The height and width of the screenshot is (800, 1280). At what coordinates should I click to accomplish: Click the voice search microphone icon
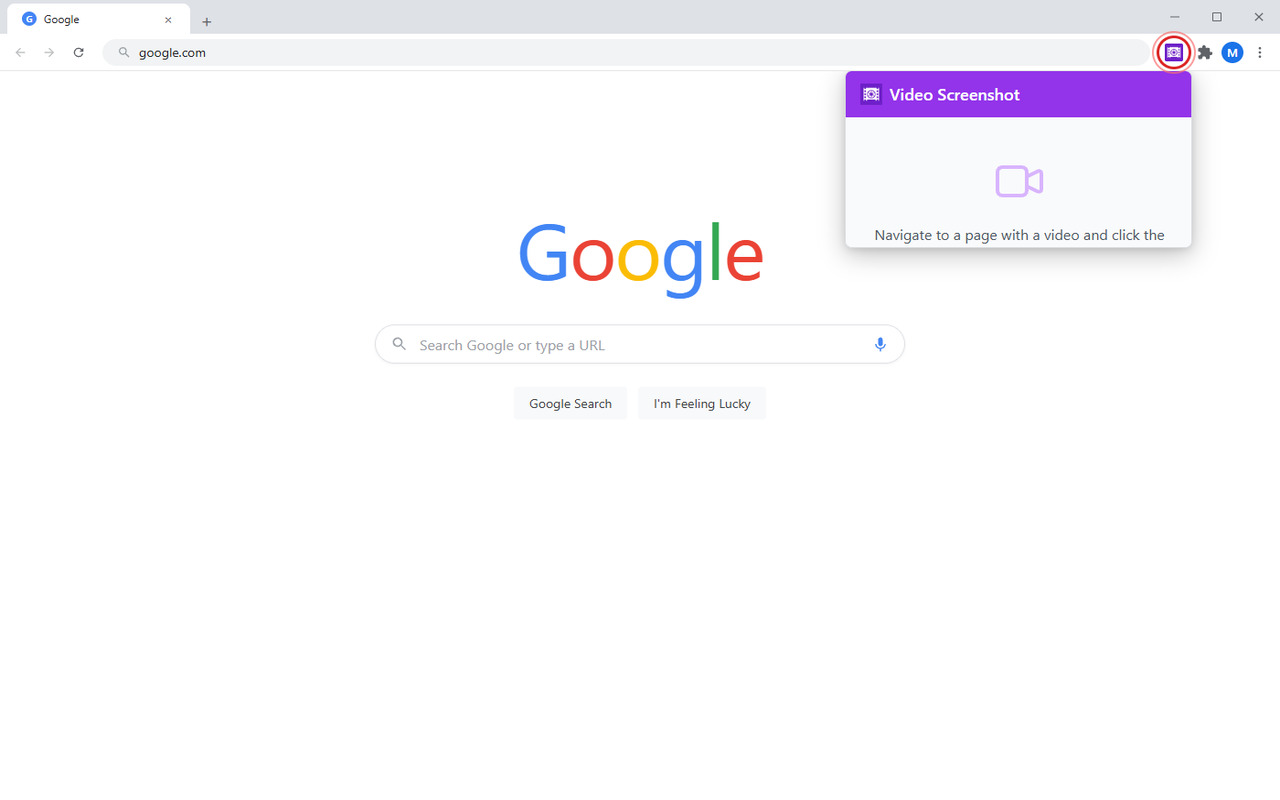pyautogui.click(x=880, y=344)
